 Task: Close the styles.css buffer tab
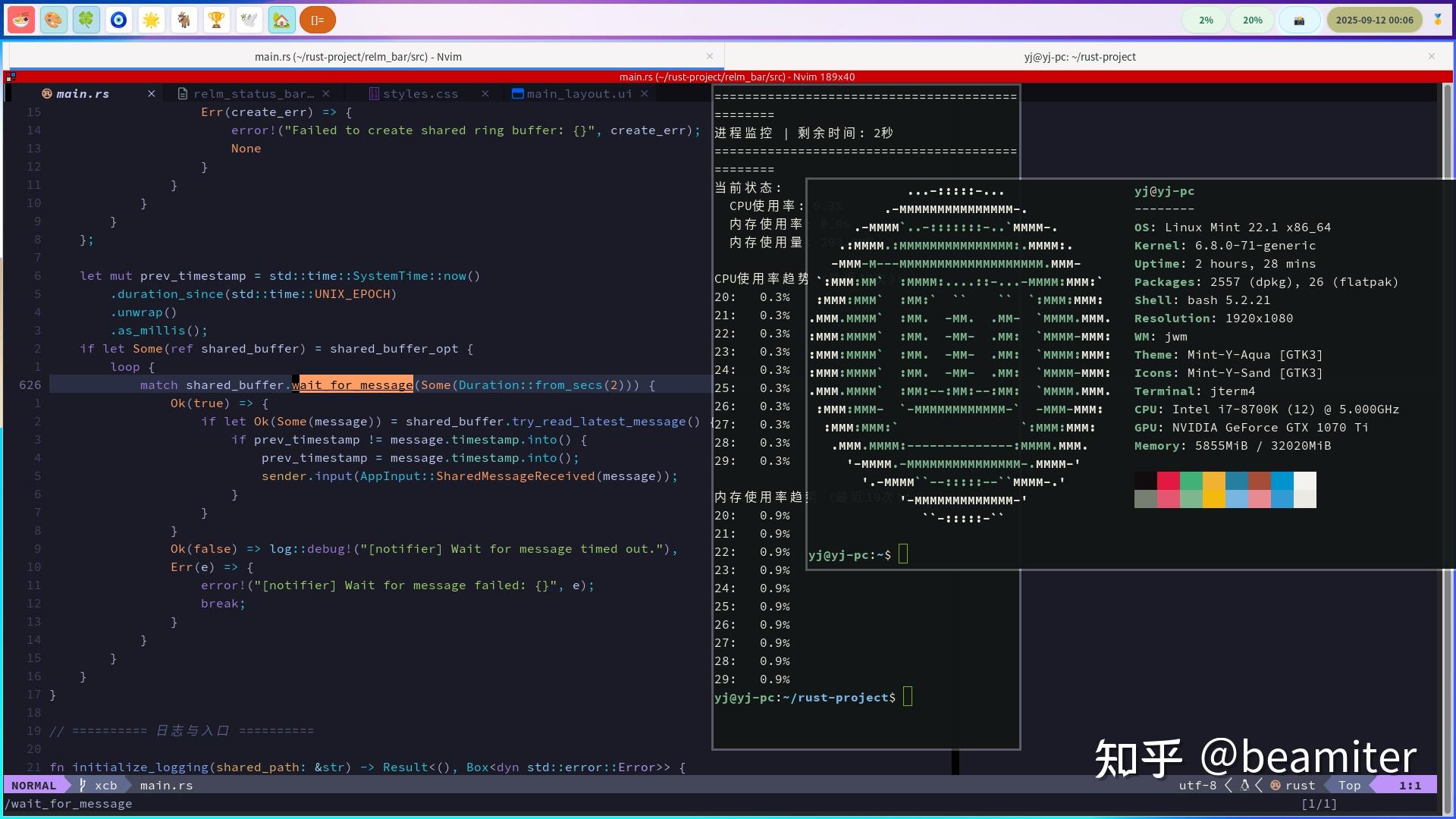[485, 94]
